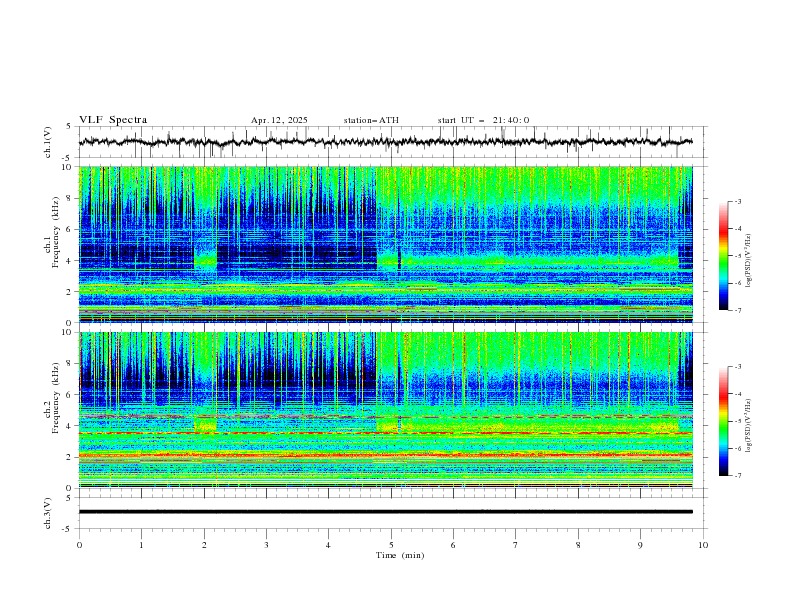Click time axis tick label "2"
This screenshot has width=792, height=612.
pyautogui.click(x=204, y=545)
